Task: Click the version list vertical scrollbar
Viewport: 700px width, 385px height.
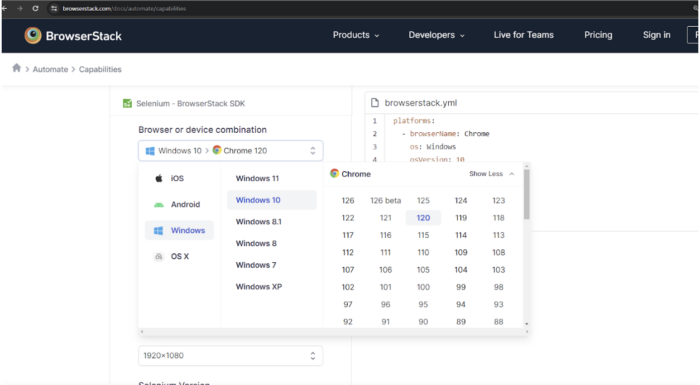Action: (527, 194)
